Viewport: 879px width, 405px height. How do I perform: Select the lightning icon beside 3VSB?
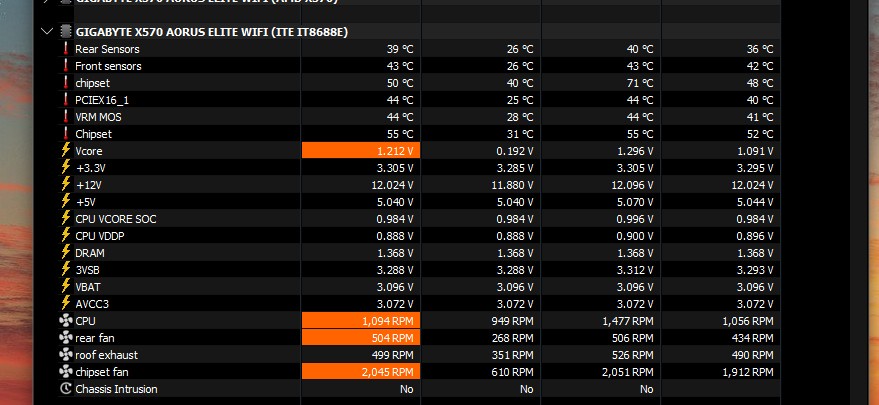(x=66, y=269)
